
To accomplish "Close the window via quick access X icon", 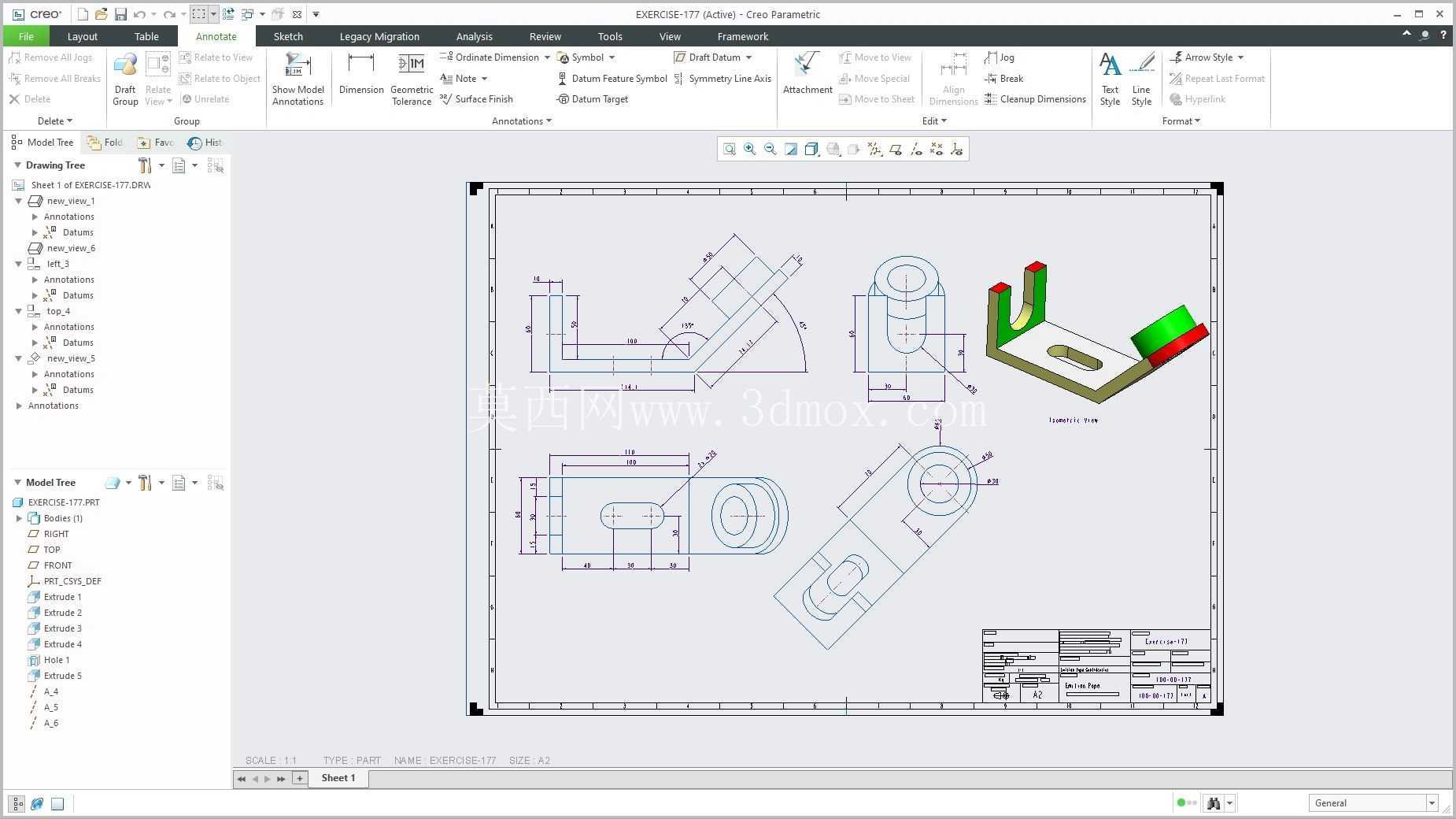I will click(x=297, y=14).
